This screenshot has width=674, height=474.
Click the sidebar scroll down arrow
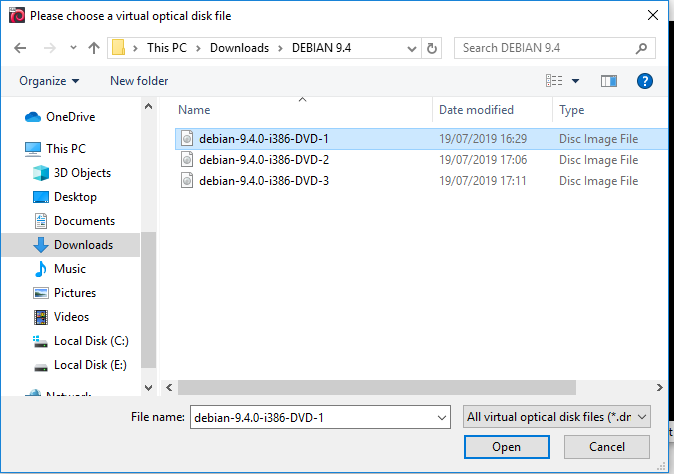tap(148, 388)
